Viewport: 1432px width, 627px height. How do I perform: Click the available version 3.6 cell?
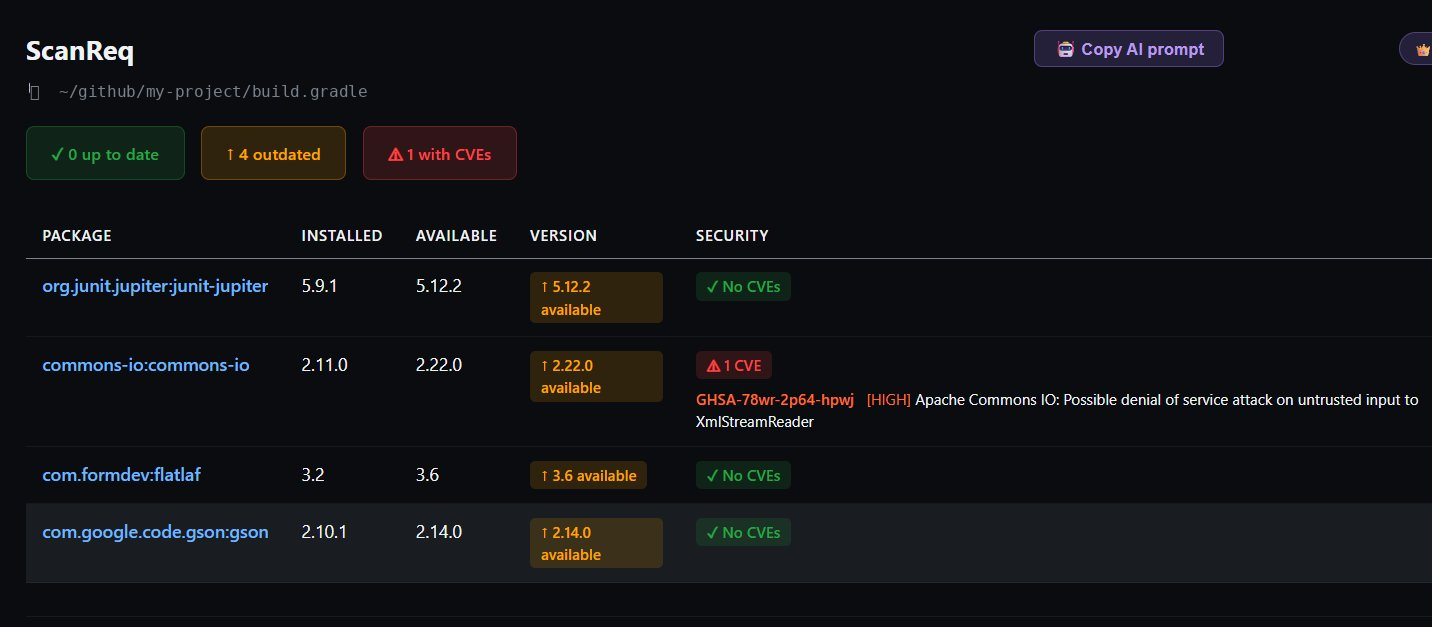427,475
